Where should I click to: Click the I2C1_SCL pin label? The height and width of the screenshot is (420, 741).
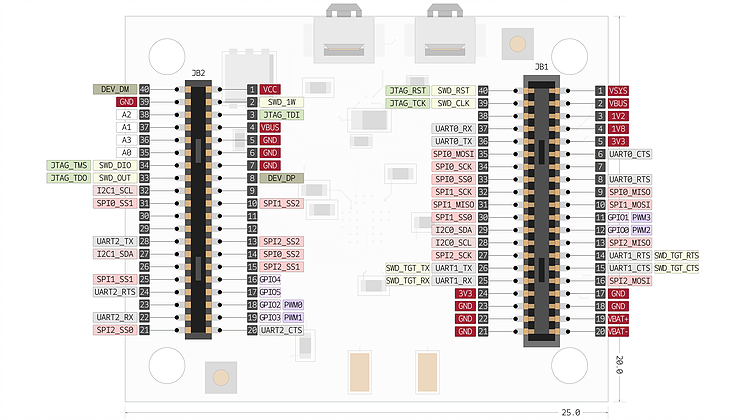point(114,191)
